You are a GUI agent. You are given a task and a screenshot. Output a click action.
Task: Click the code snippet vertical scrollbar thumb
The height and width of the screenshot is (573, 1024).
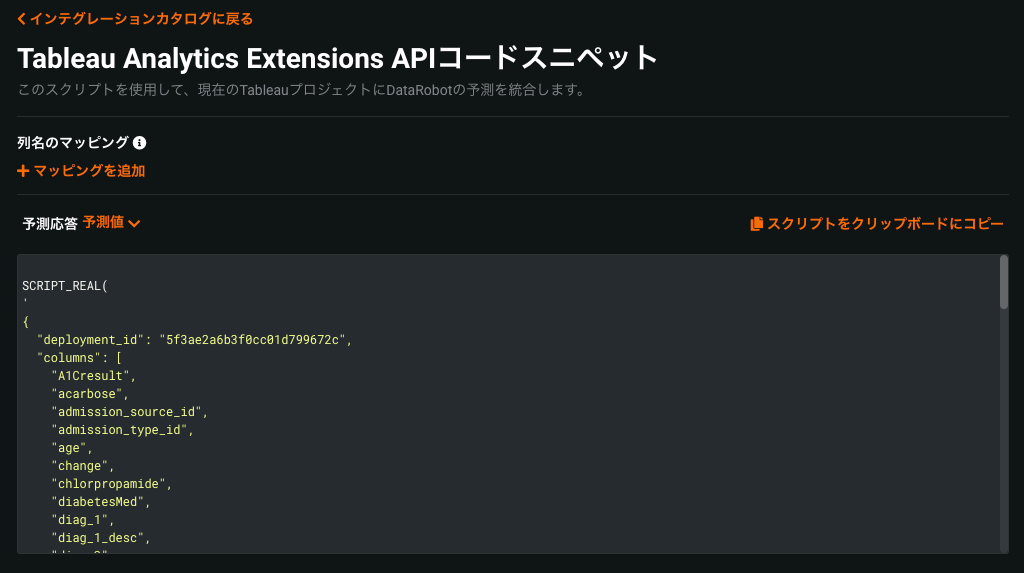pyautogui.click(x=1003, y=283)
